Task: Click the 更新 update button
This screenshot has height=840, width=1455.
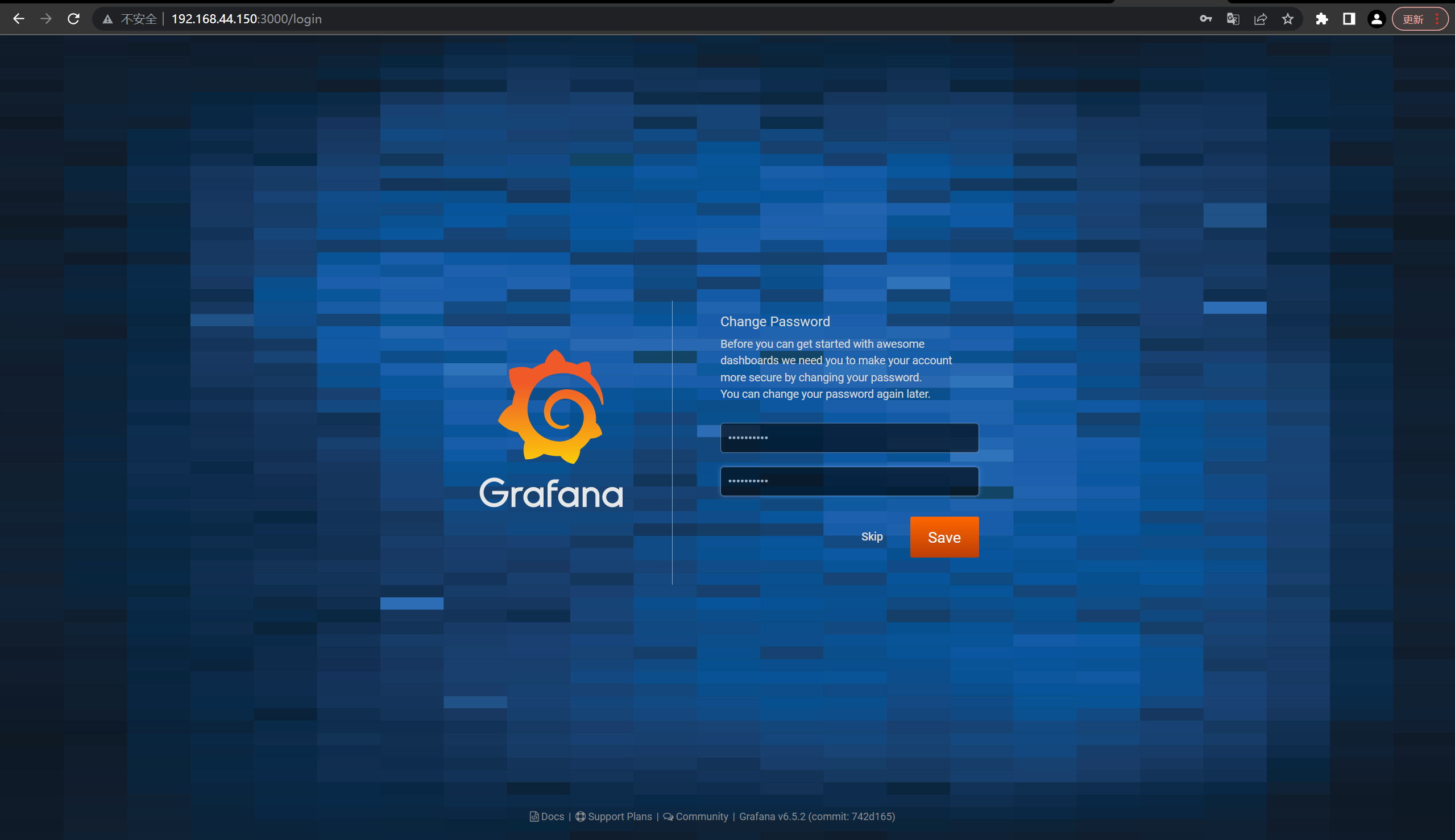Action: (1413, 19)
